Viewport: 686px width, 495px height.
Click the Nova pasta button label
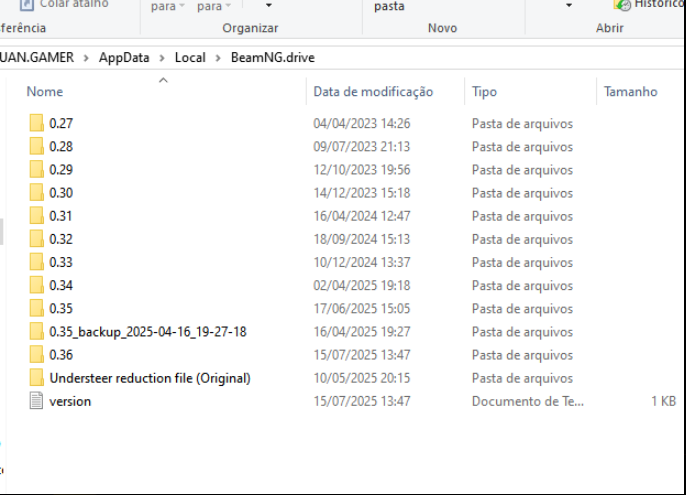pyautogui.click(x=389, y=6)
